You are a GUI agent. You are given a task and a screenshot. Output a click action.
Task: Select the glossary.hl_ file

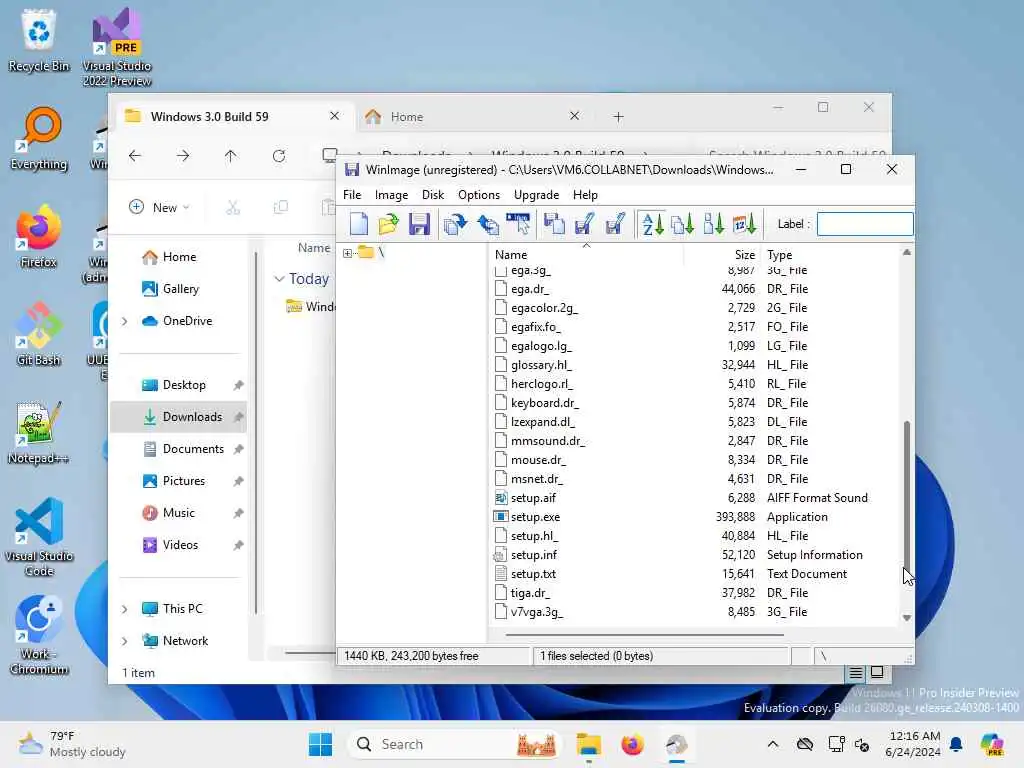(541, 364)
